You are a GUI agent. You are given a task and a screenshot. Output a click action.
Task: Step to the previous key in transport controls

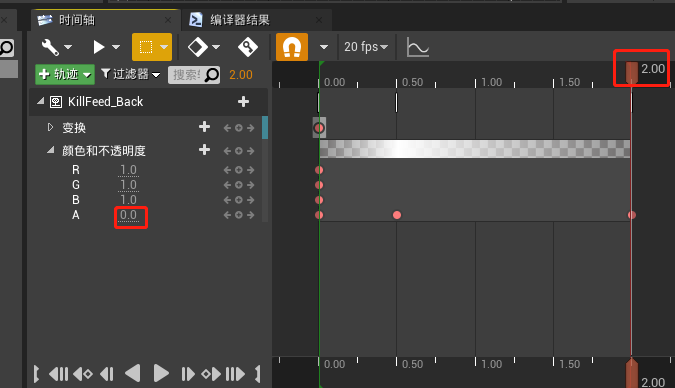point(83,374)
